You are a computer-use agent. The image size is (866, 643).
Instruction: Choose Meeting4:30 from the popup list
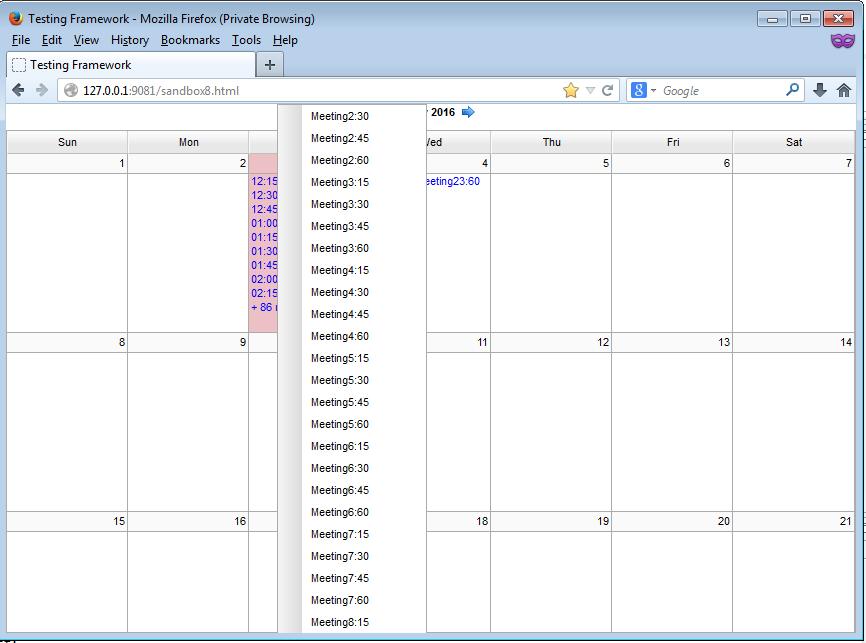click(340, 292)
